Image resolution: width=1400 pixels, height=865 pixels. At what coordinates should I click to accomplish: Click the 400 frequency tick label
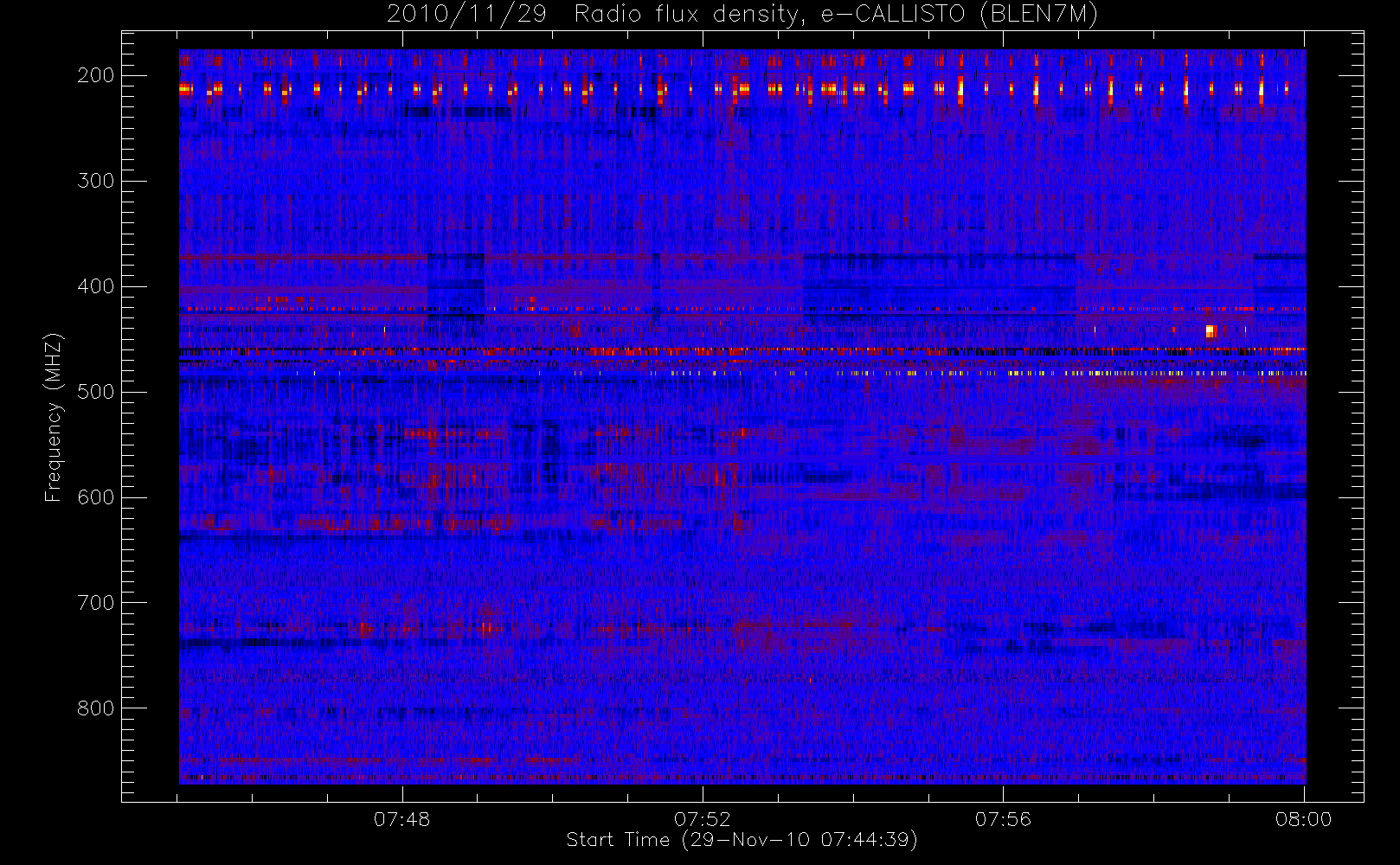click(x=95, y=286)
